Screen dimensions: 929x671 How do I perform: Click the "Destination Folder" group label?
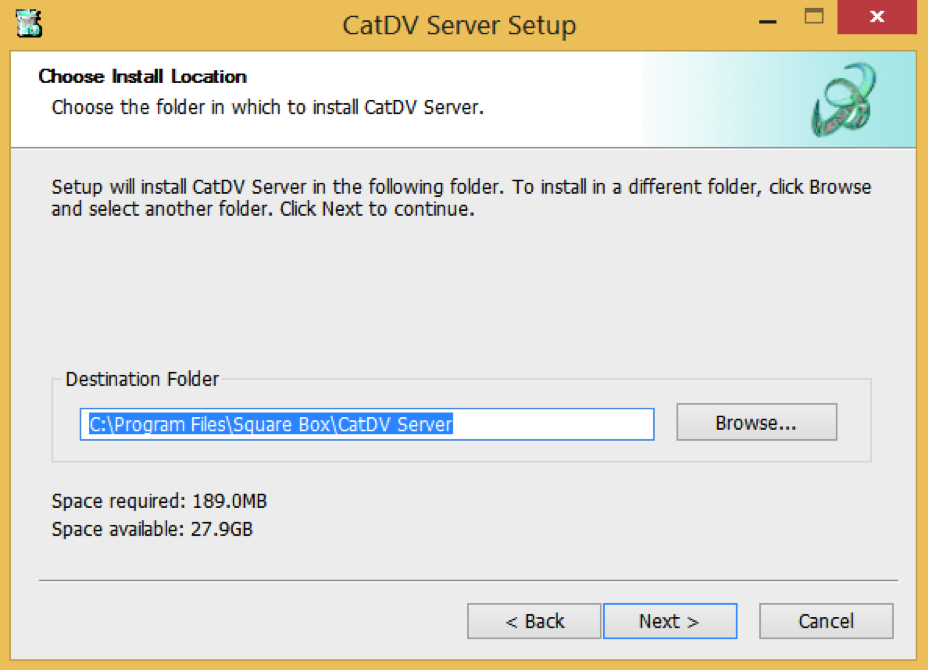tap(142, 379)
